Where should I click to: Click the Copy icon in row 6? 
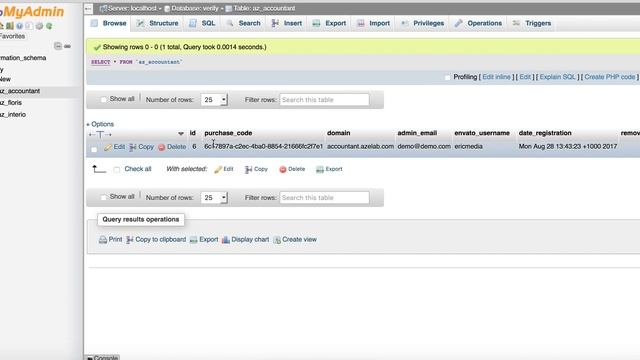click(133, 147)
